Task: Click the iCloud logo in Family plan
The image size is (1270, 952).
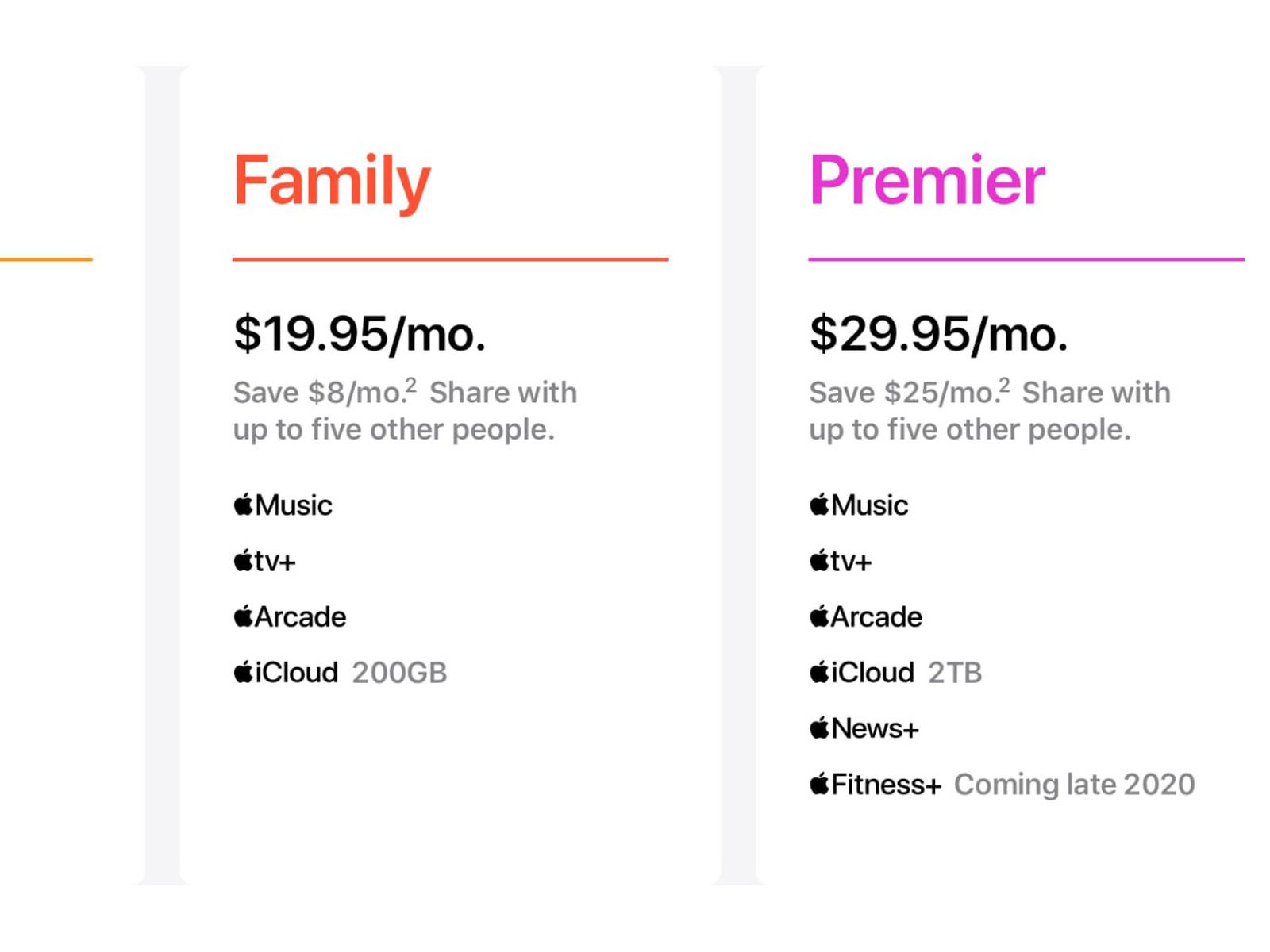Action: tap(287, 673)
